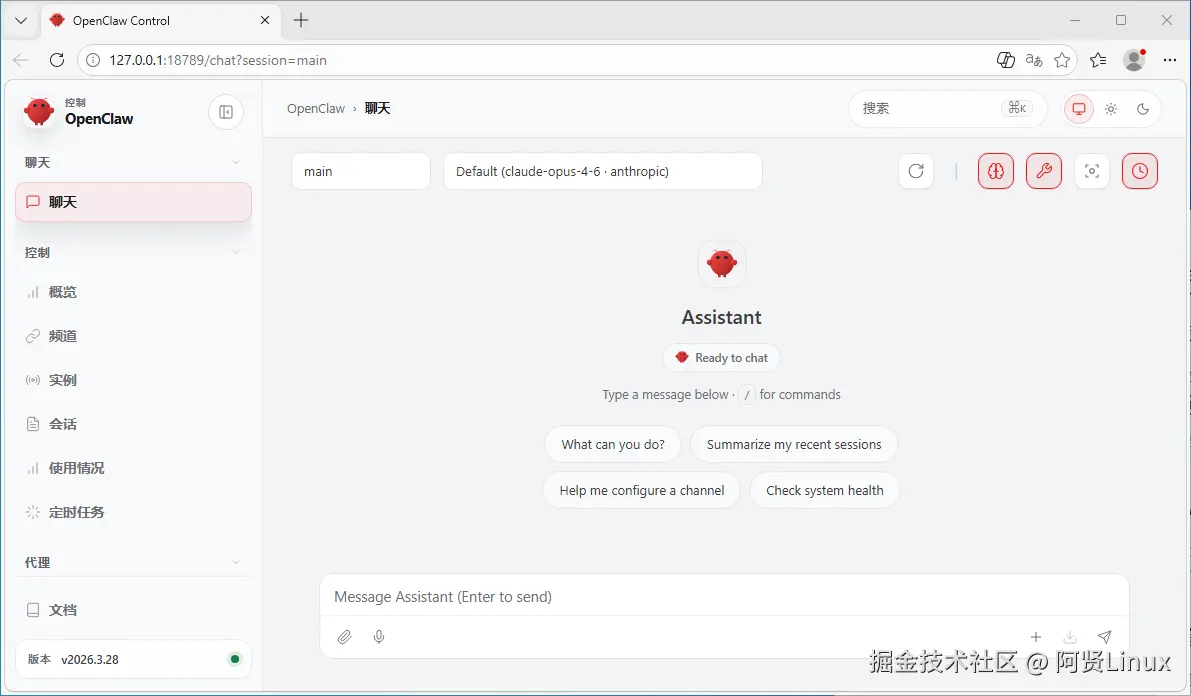The image size is (1191, 696).
Task: Open the Default claude-opus-4-6 model dropdown
Action: (x=602, y=171)
